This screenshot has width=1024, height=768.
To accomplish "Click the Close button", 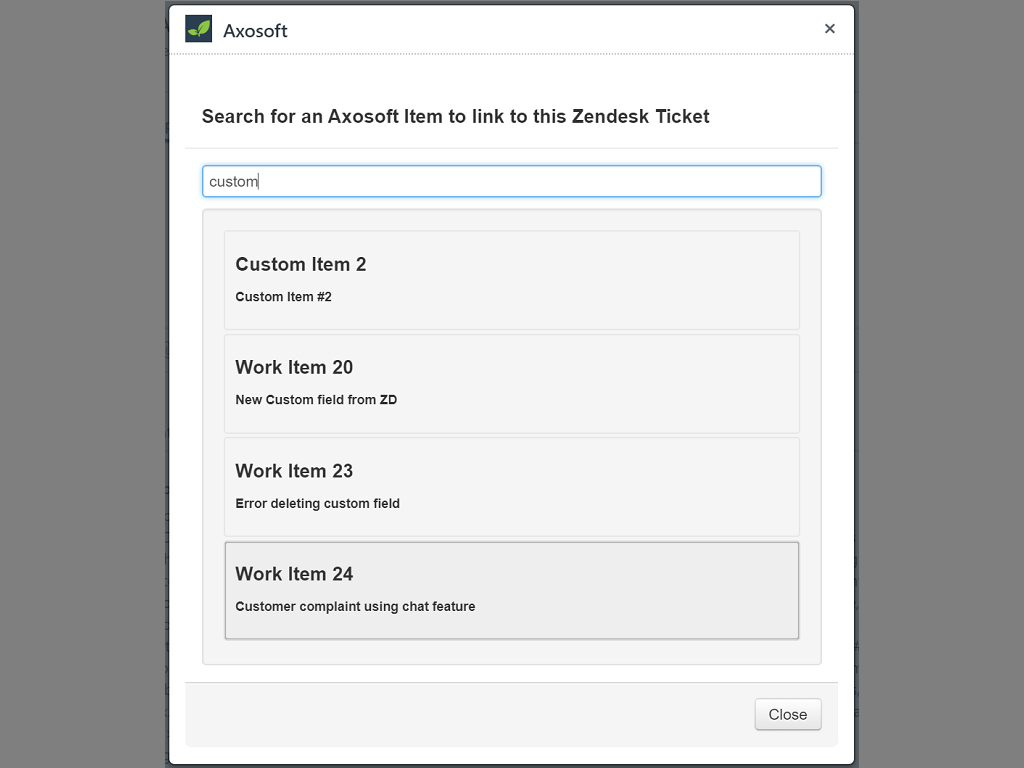I will coord(788,714).
